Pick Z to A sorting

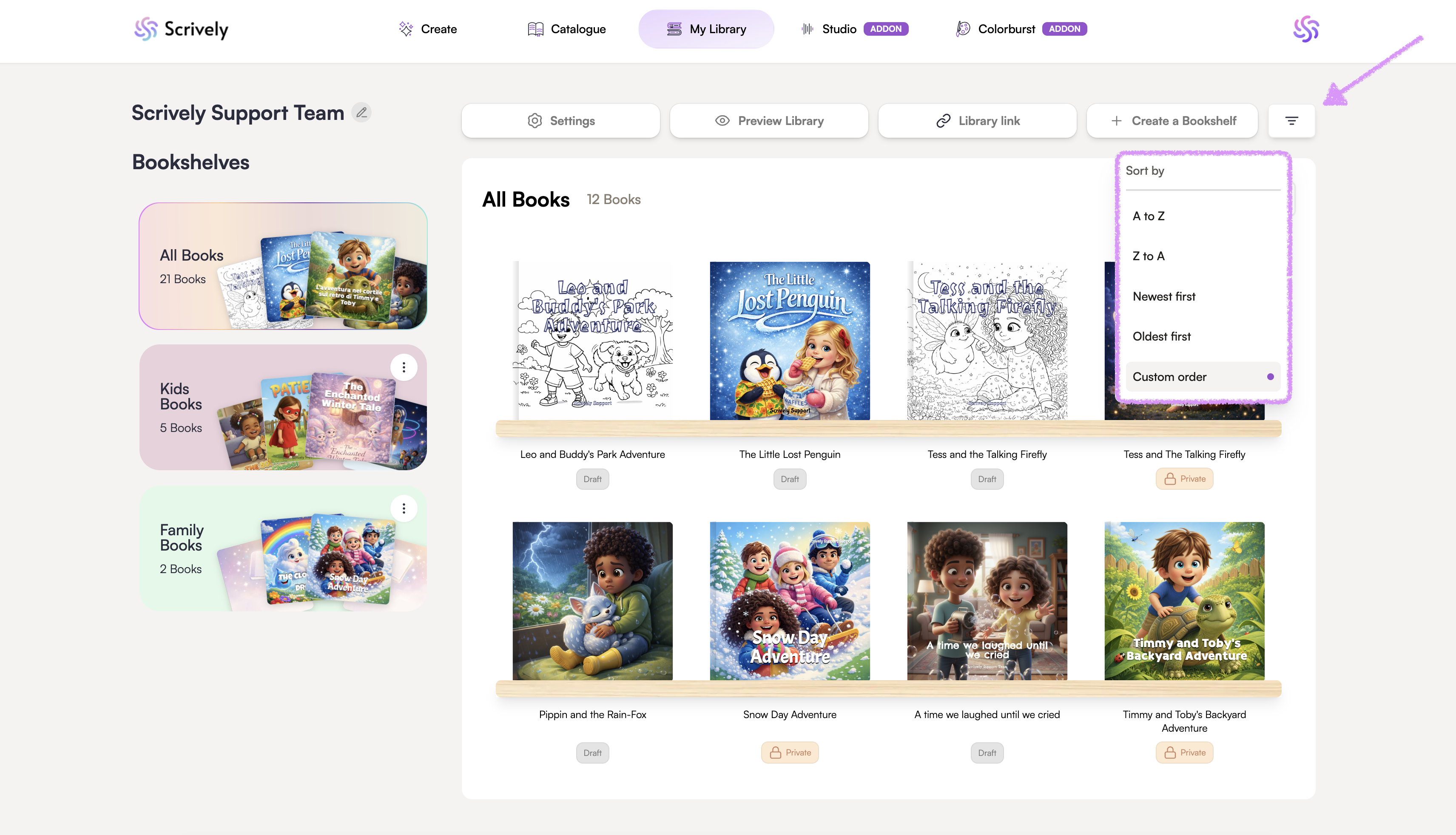1148,256
